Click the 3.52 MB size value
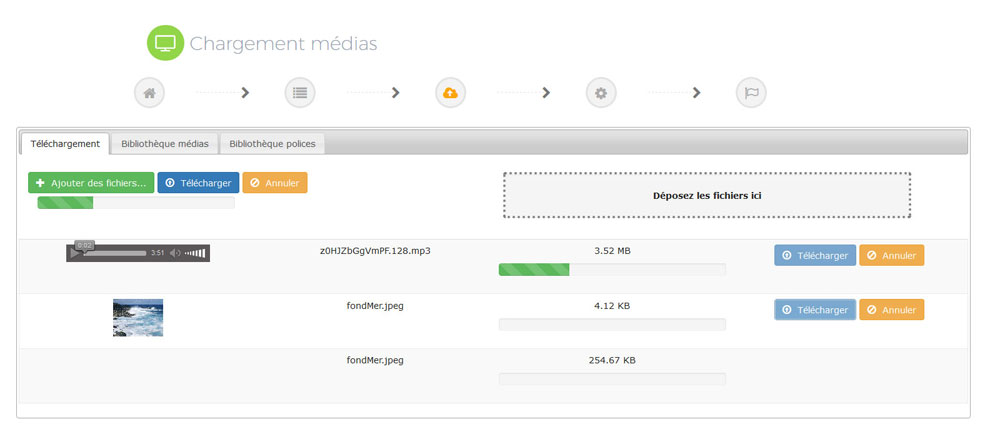Image resolution: width=1000 pixels, height=434 pixels. [612, 250]
